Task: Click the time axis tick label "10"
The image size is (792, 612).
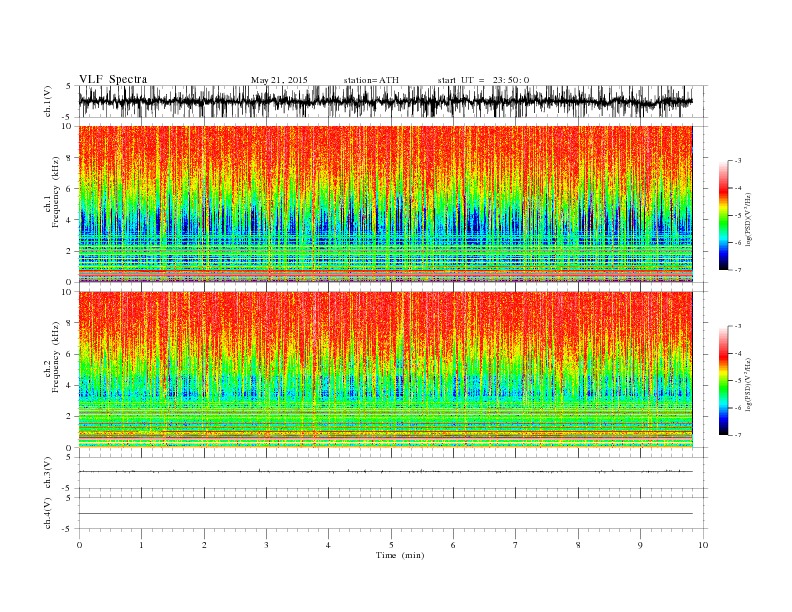Action: 703,545
